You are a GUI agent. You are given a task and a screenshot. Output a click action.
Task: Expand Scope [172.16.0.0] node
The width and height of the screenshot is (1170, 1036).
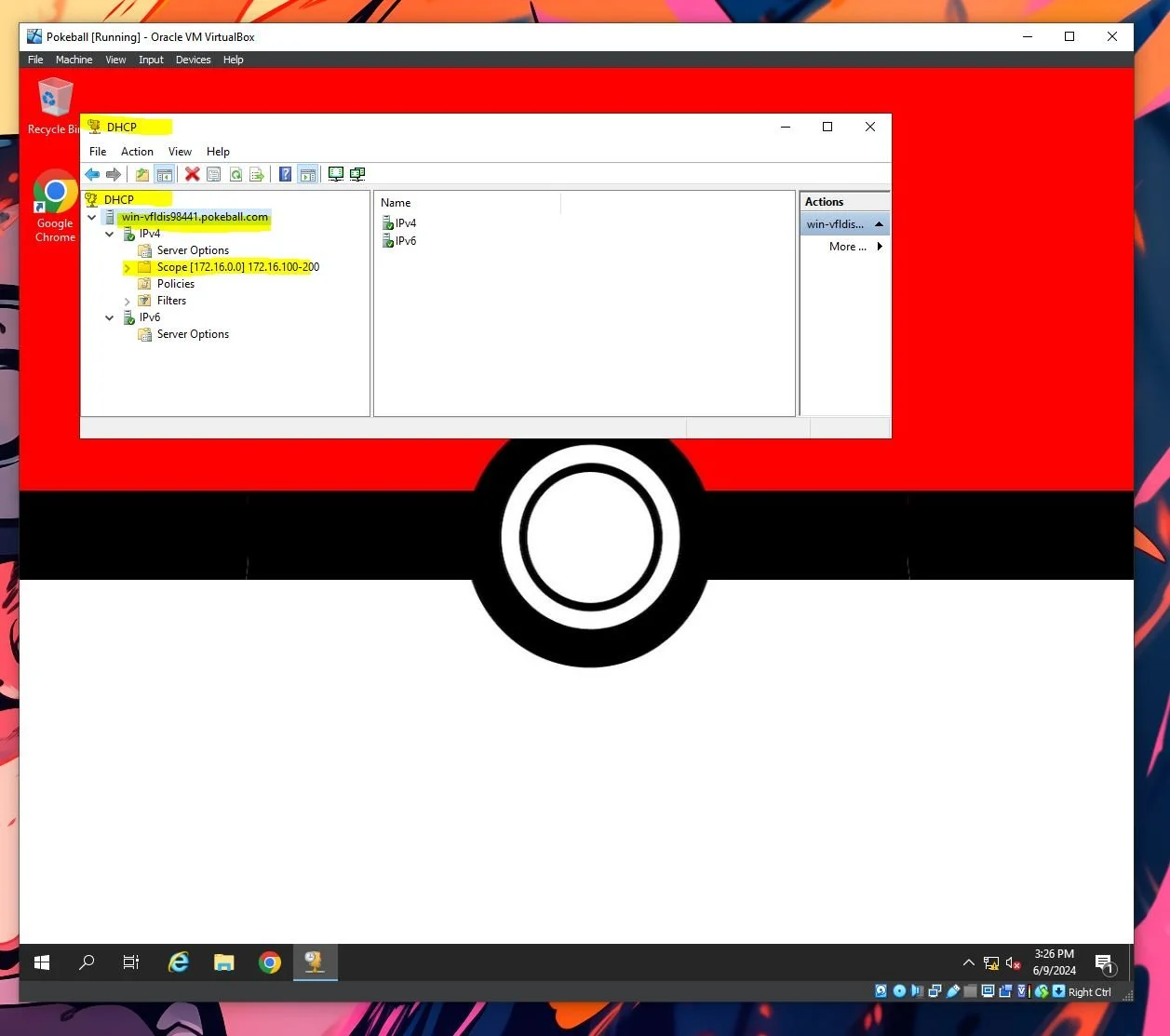click(127, 267)
